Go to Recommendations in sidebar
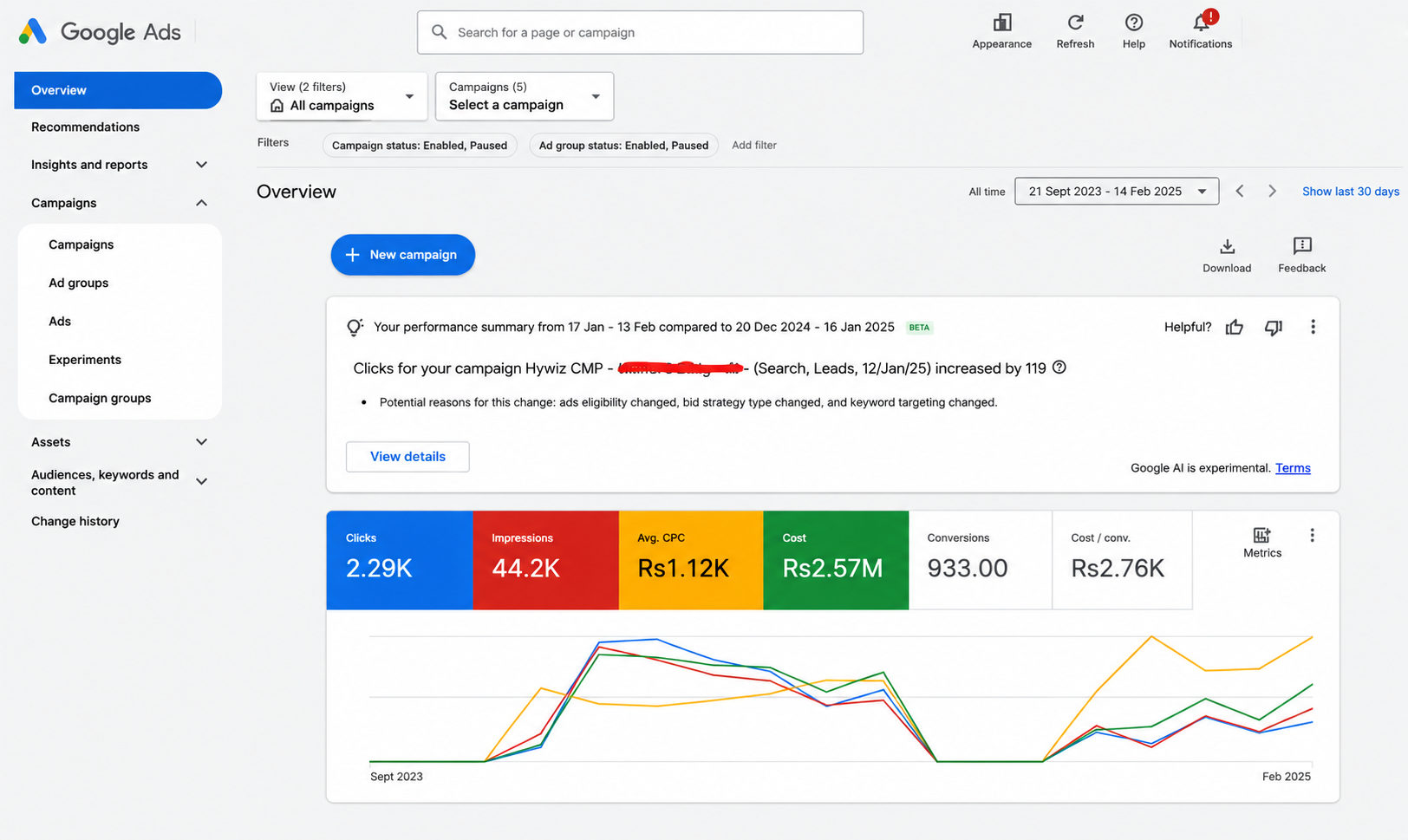 coord(85,127)
